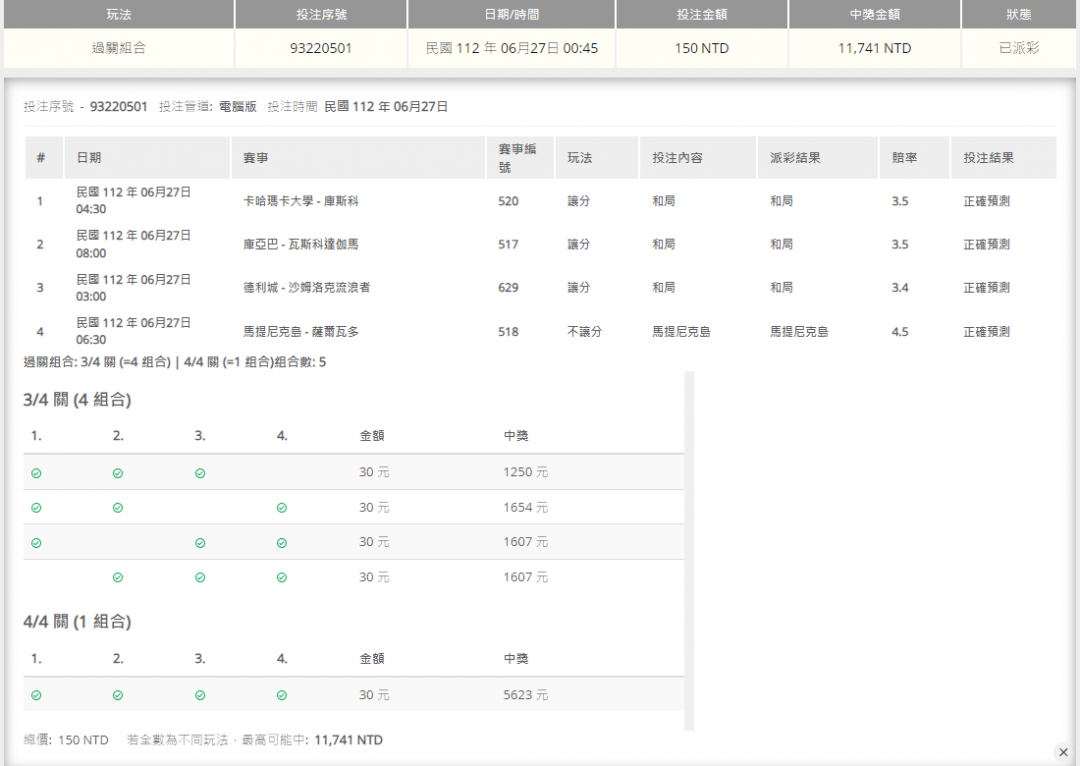The width and height of the screenshot is (1080, 766).
Task: Click the 投注結果 column header
Action: coord(989,158)
